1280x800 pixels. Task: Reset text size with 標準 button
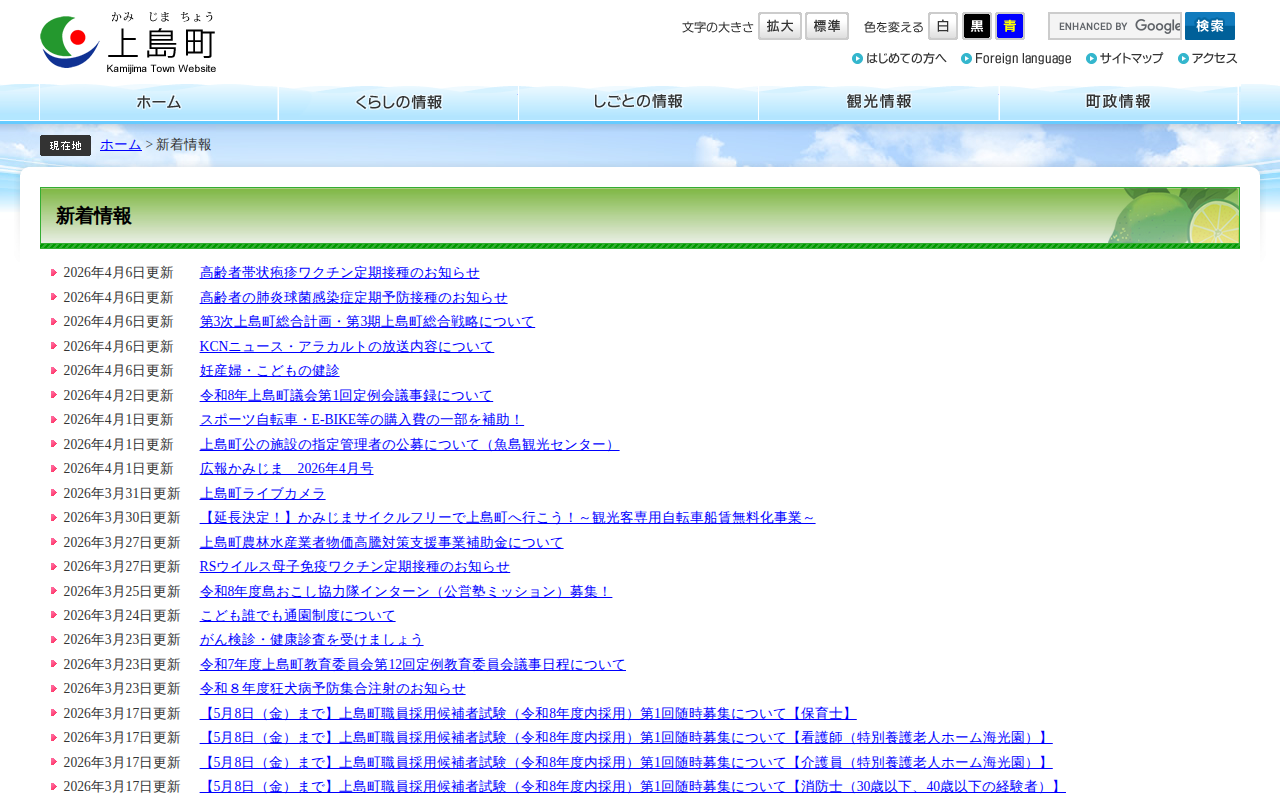click(x=827, y=26)
